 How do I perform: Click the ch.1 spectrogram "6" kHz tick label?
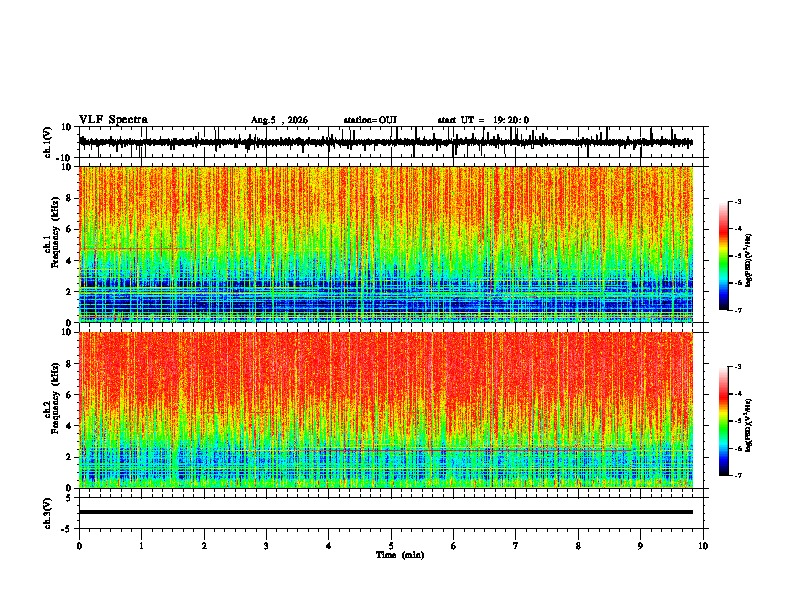coord(69,229)
